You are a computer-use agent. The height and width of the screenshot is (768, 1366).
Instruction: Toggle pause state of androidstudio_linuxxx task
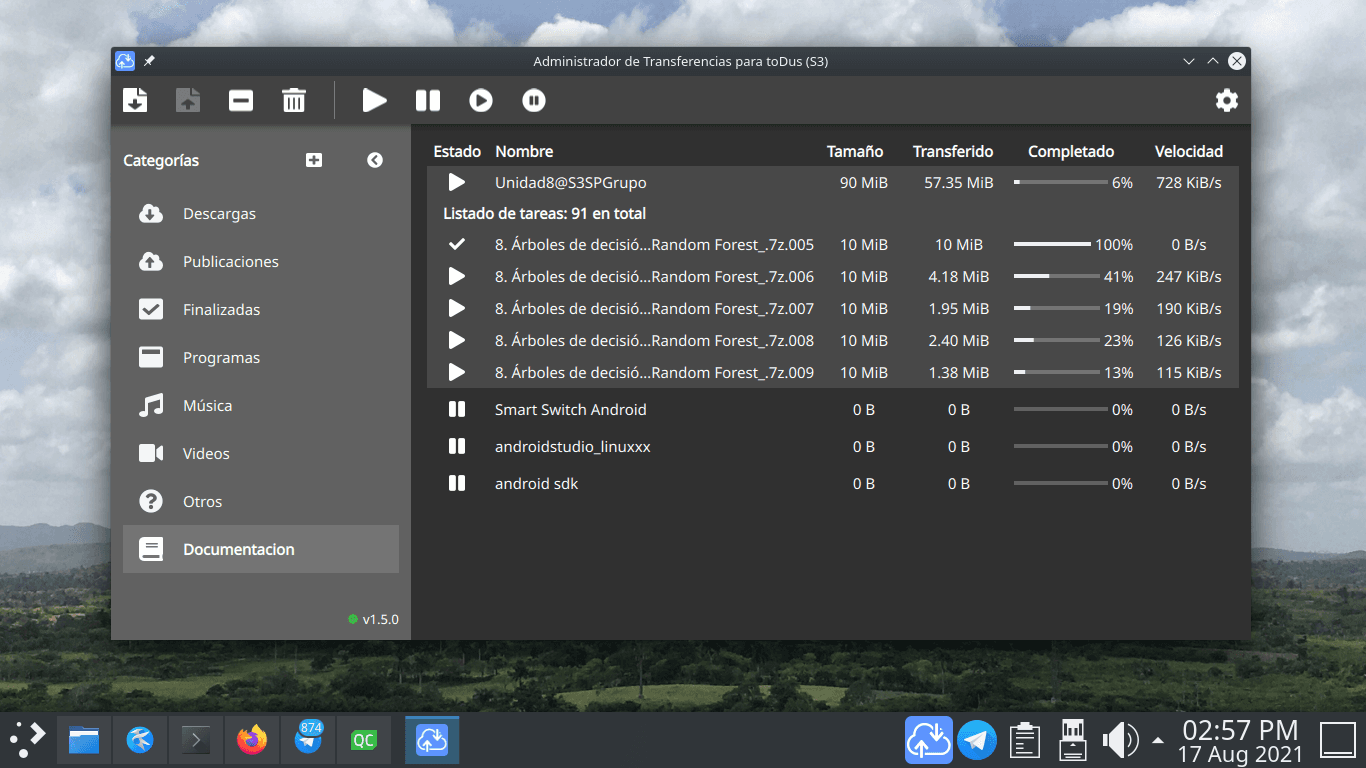(457, 446)
